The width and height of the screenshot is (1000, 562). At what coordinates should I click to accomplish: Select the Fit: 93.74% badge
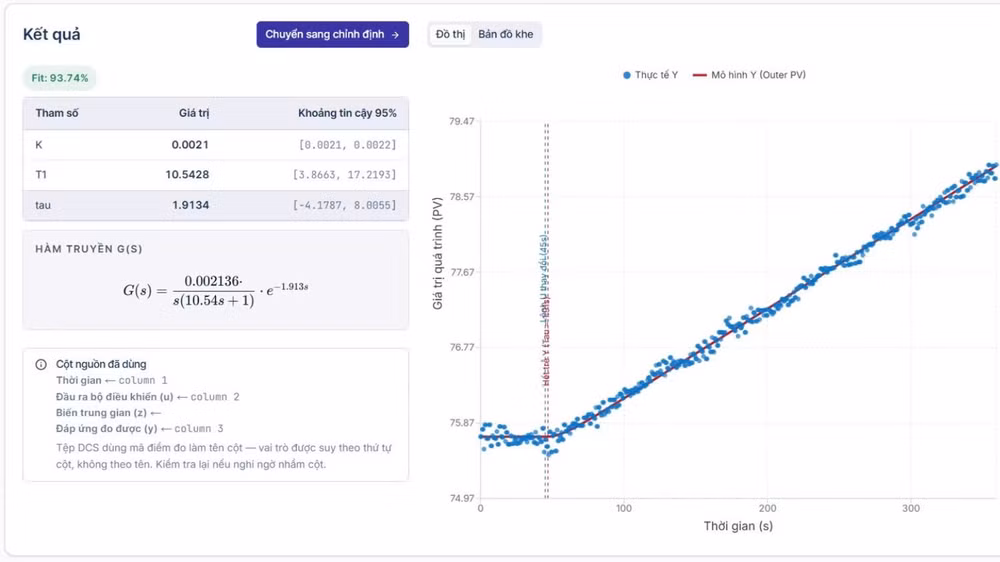[60, 78]
